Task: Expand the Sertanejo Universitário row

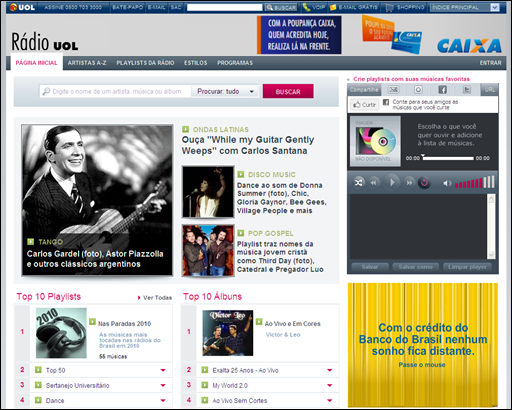Action: pyautogui.click(x=163, y=385)
